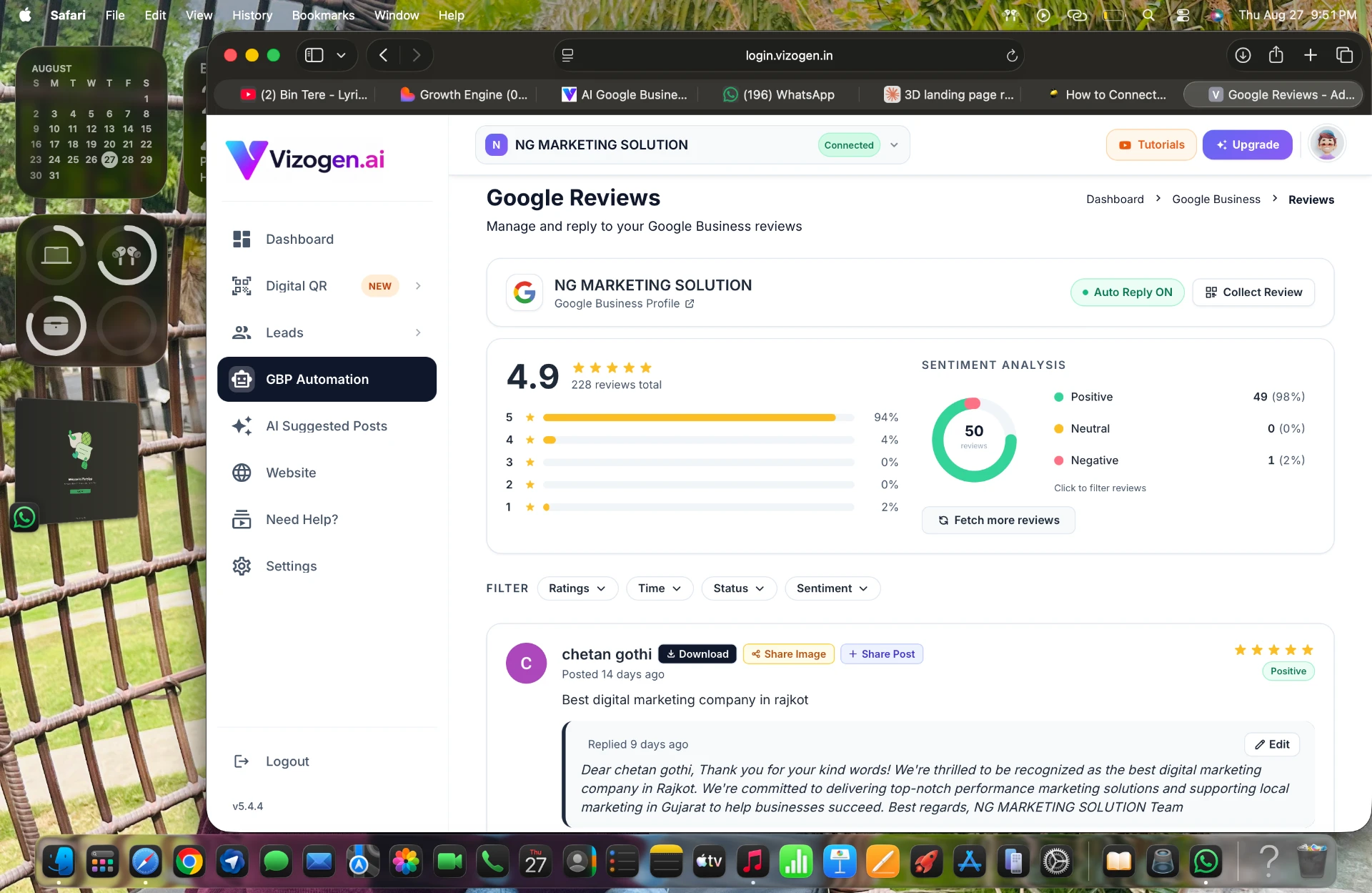Go back with Safari back arrow
The image size is (1372, 893).
[x=384, y=55]
